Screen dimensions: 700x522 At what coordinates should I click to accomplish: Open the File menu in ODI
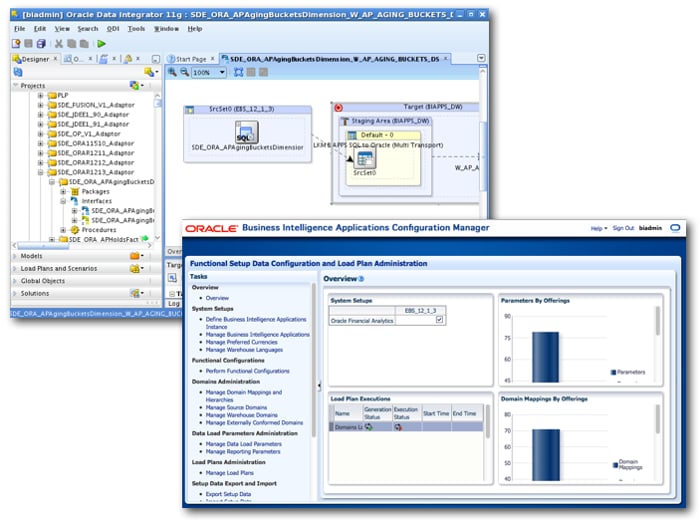tap(20, 29)
